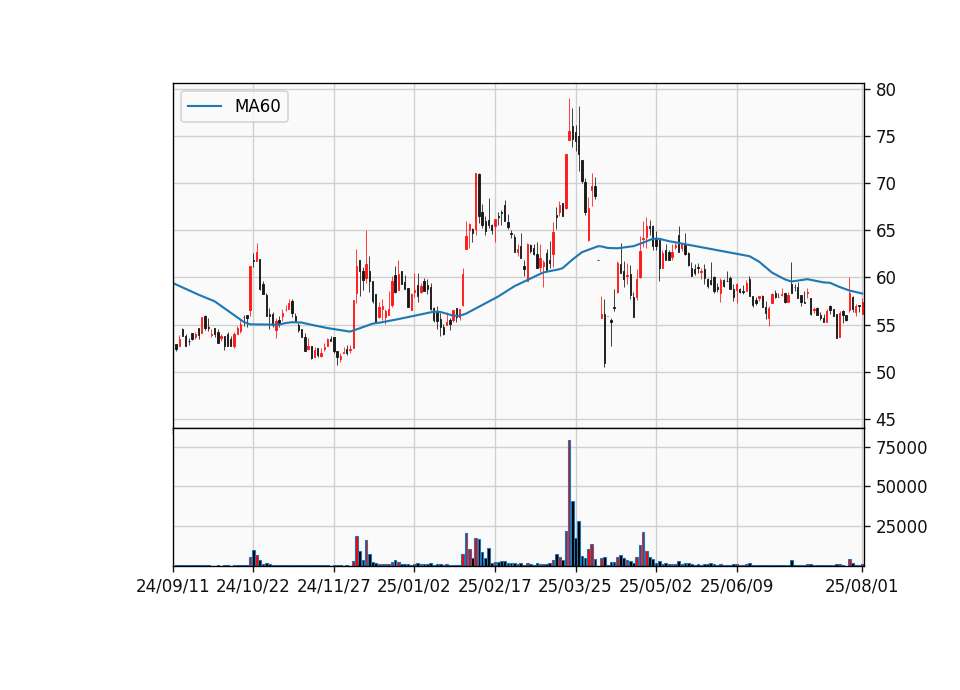The image size is (960, 690).
Task: Select the 24/10/22 date label
Action: pos(253,586)
